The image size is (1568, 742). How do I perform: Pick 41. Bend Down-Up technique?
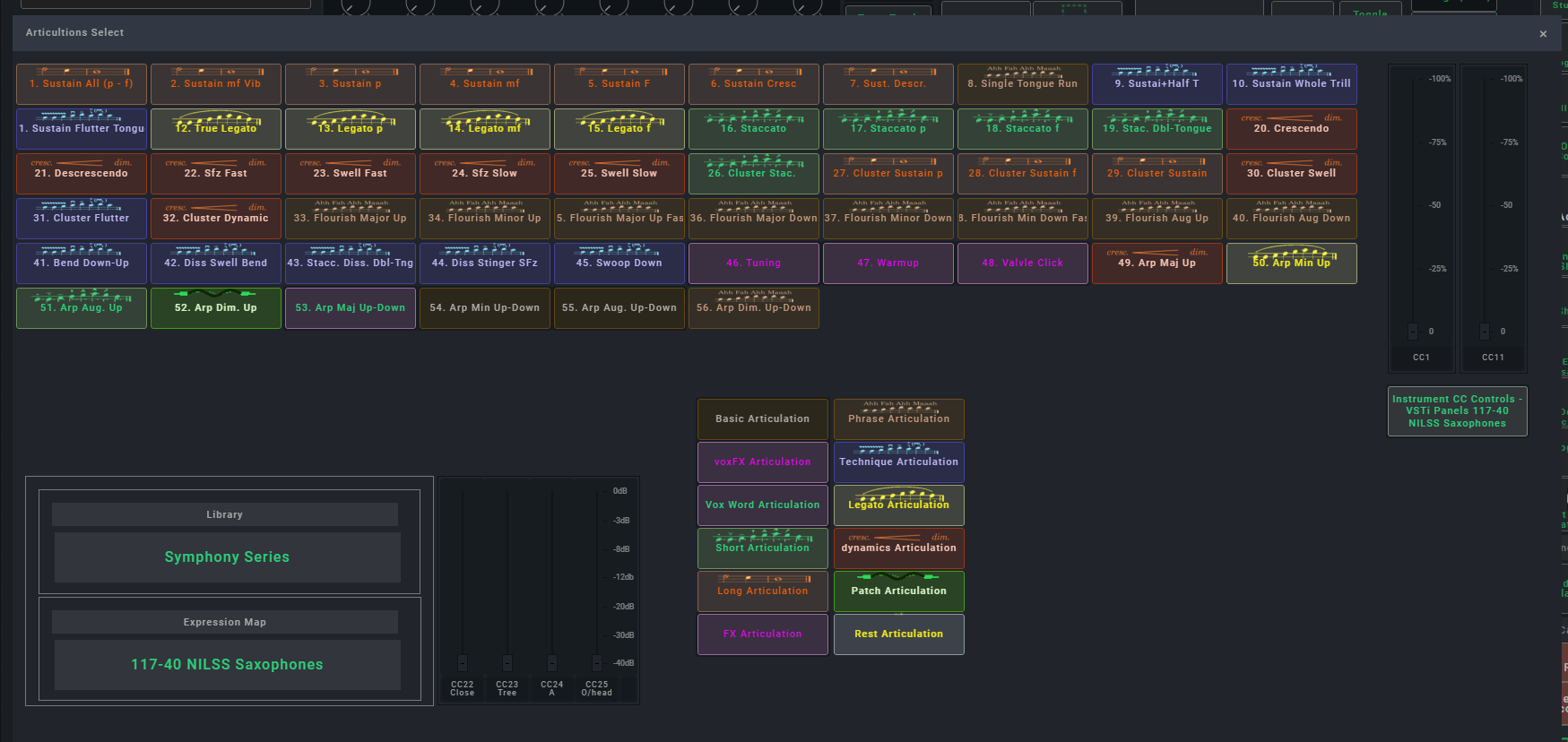(x=82, y=263)
